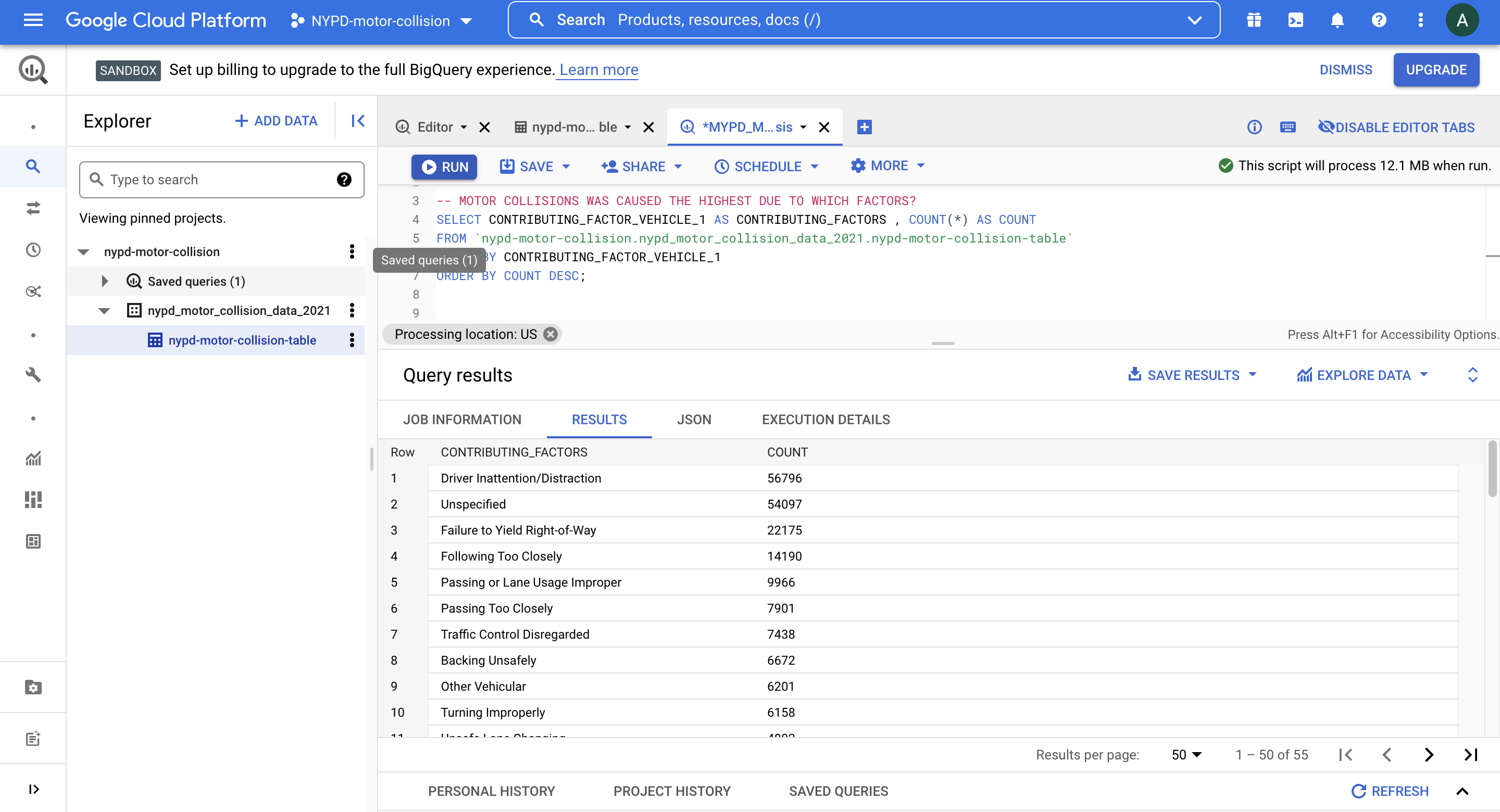1500x812 pixels.
Task: Open the PROJECT HISTORY tab
Action: [x=671, y=791]
